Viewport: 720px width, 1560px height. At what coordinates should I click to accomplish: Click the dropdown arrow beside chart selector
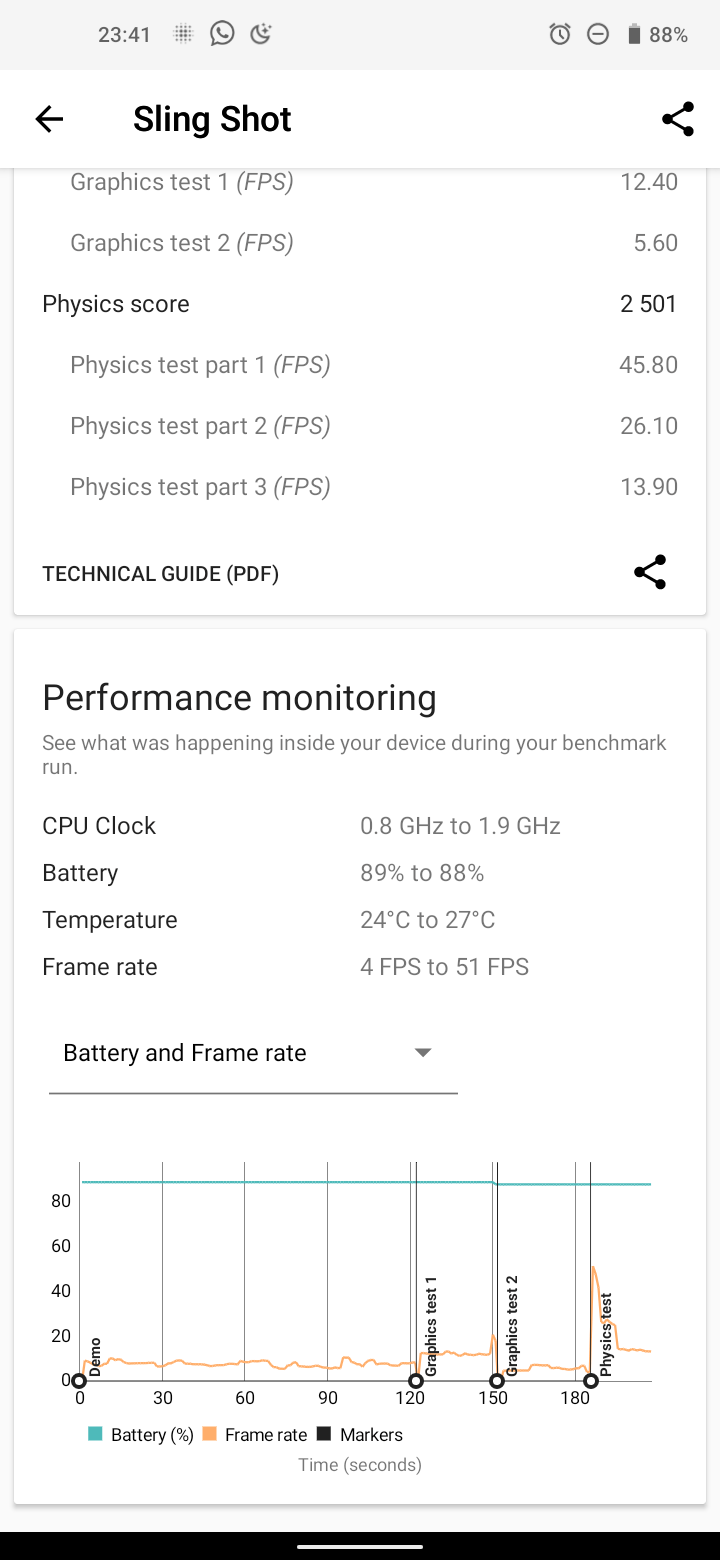[423, 1053]
